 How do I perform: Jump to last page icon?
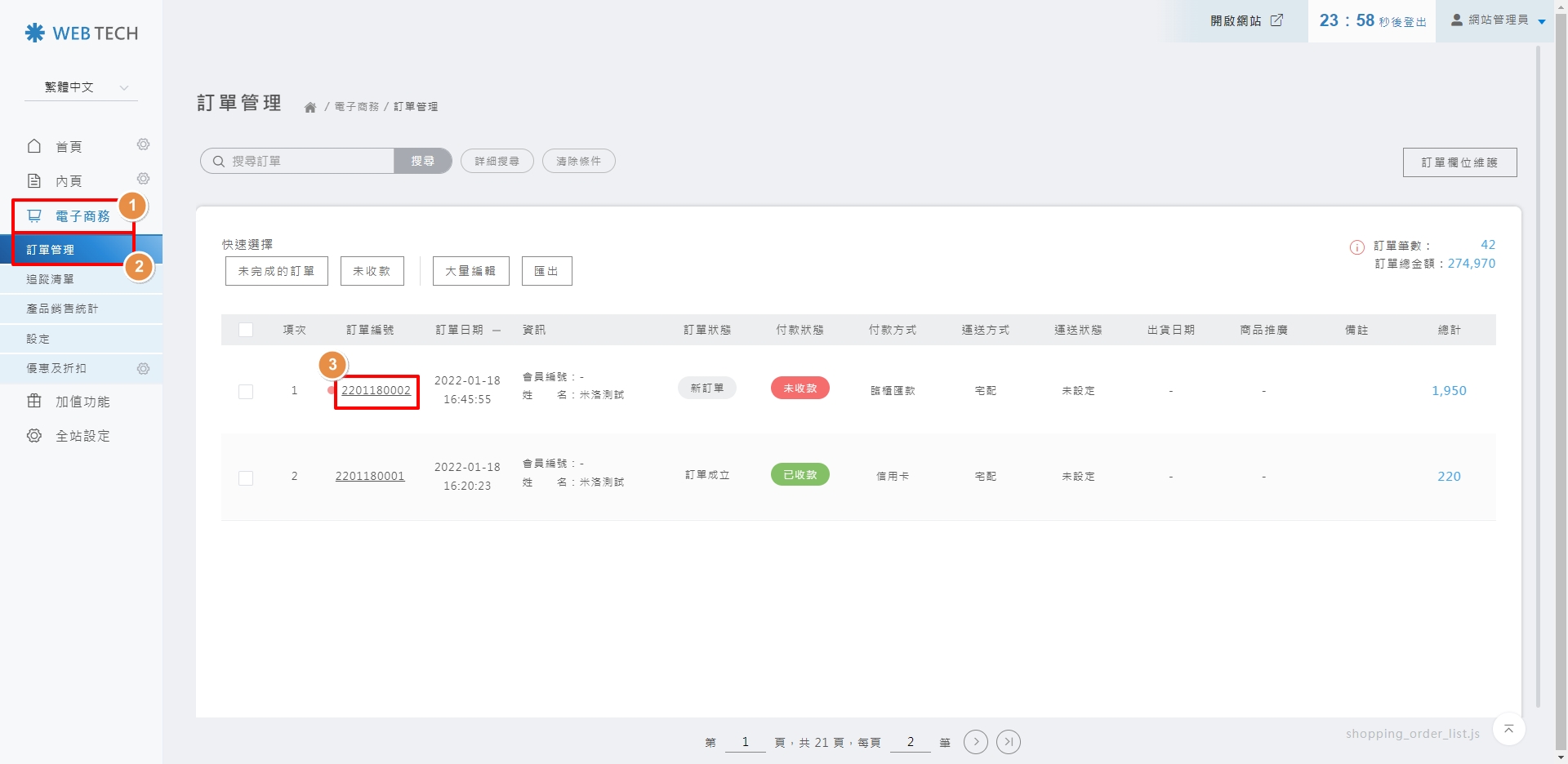[x=1009, y=742]
